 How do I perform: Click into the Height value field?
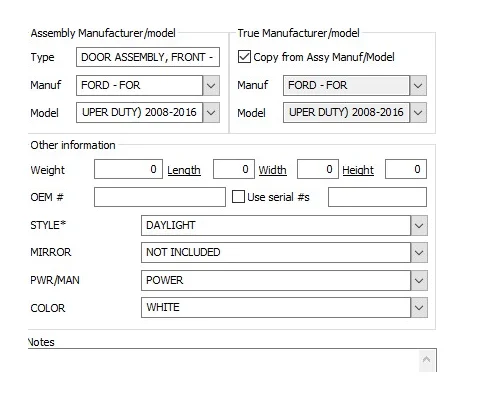point(406,169)
